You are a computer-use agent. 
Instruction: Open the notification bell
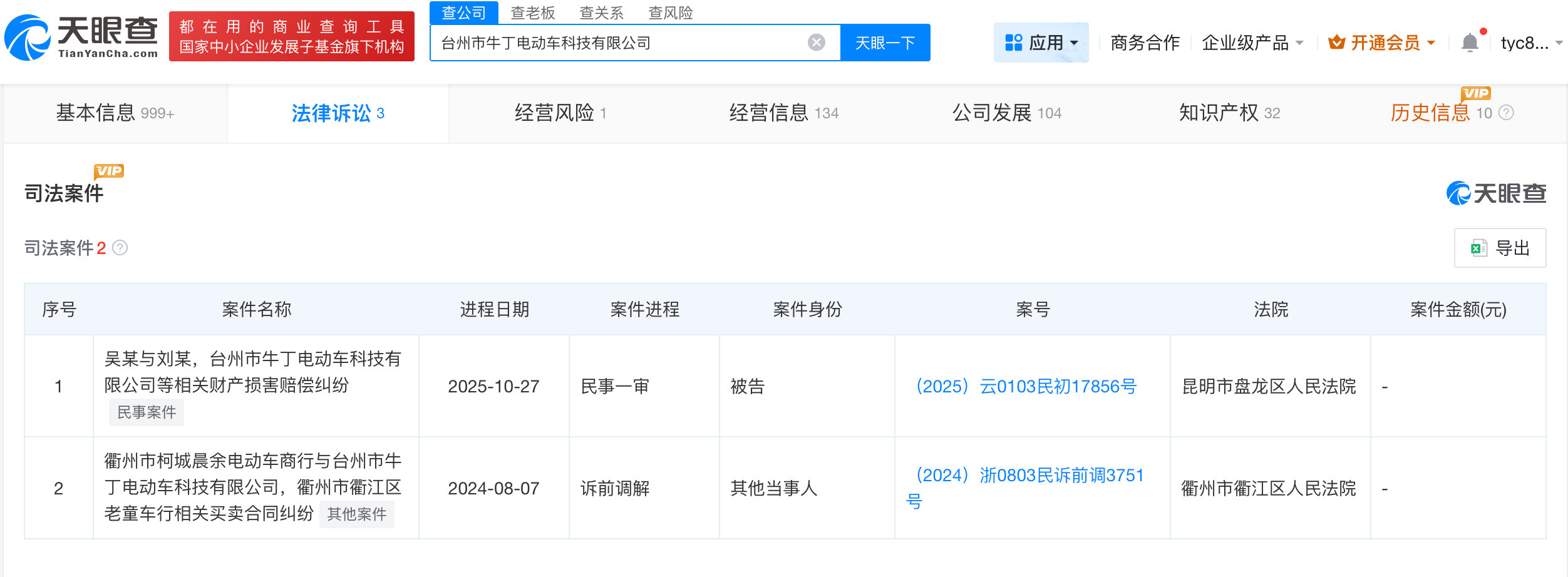tap(1470, 43)
